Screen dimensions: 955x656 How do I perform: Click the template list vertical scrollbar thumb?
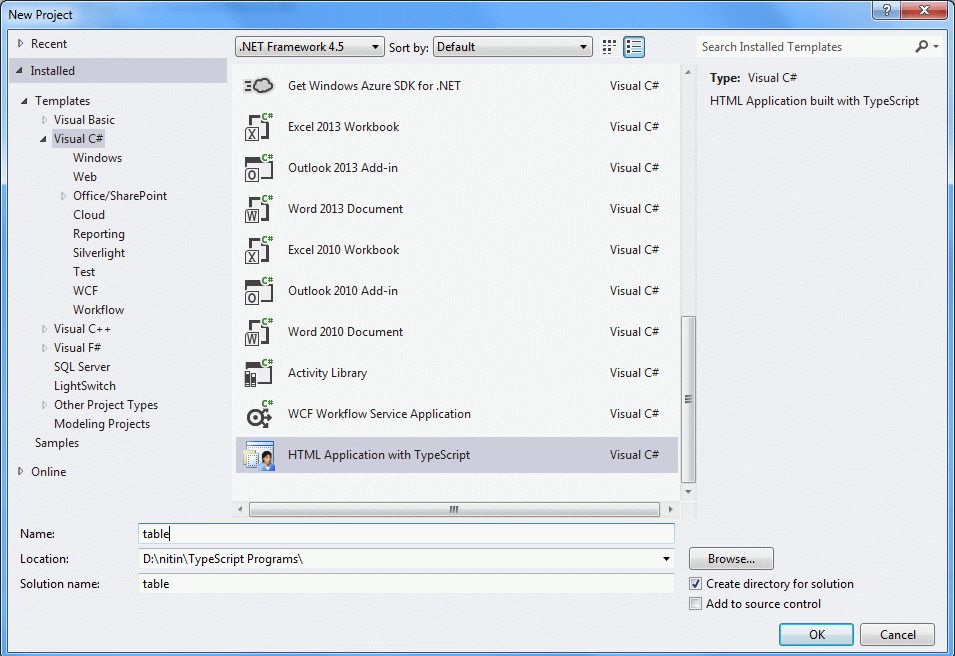pyautogui.click(x=688, y=400)
